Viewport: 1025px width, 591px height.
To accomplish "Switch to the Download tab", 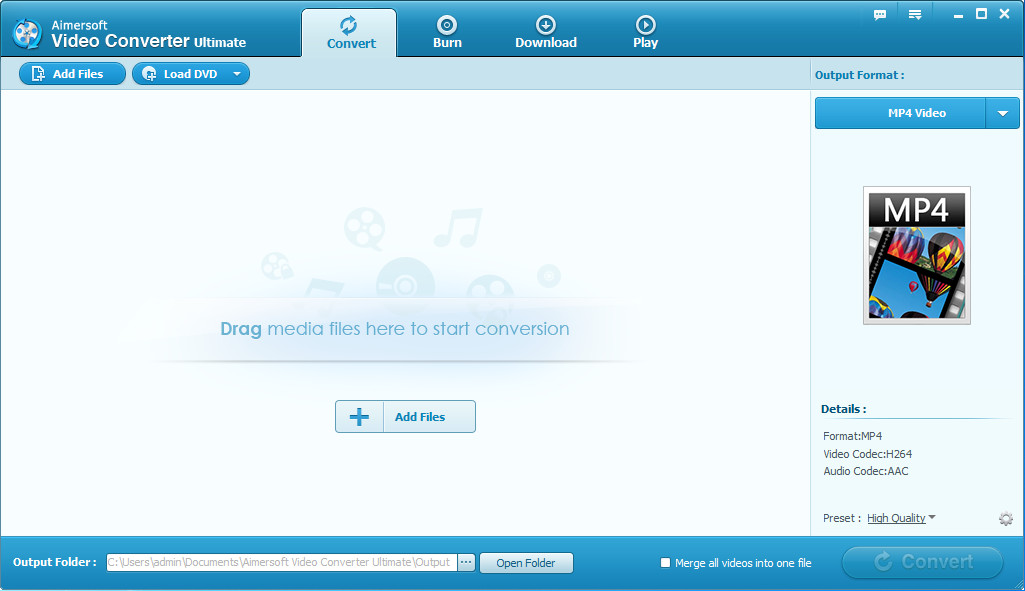I will 546,33.
